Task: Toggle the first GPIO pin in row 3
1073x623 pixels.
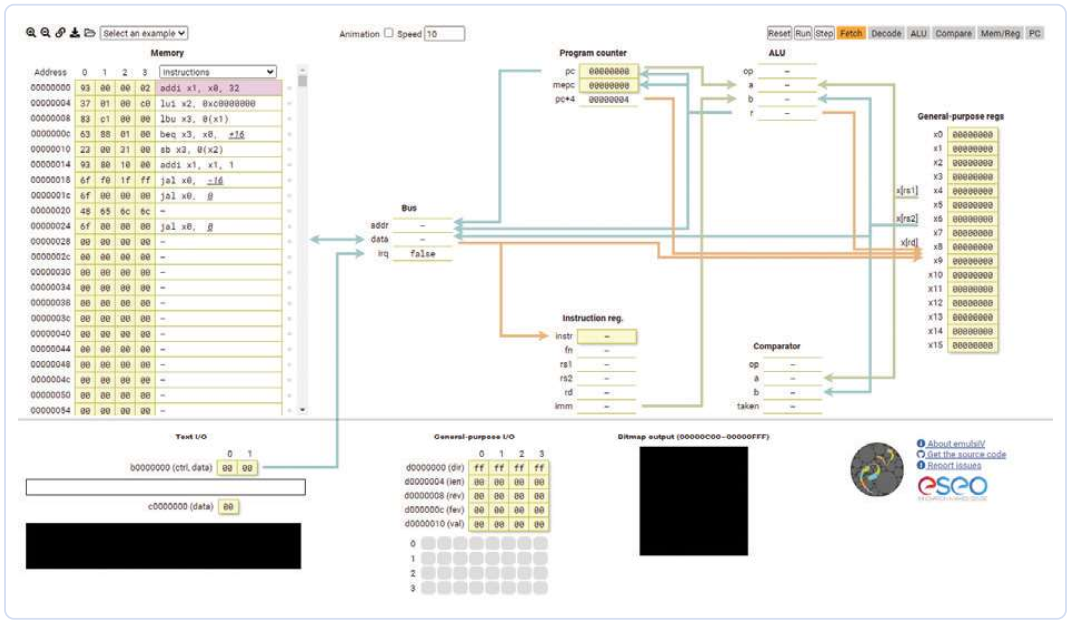Action: click(428, 588)
